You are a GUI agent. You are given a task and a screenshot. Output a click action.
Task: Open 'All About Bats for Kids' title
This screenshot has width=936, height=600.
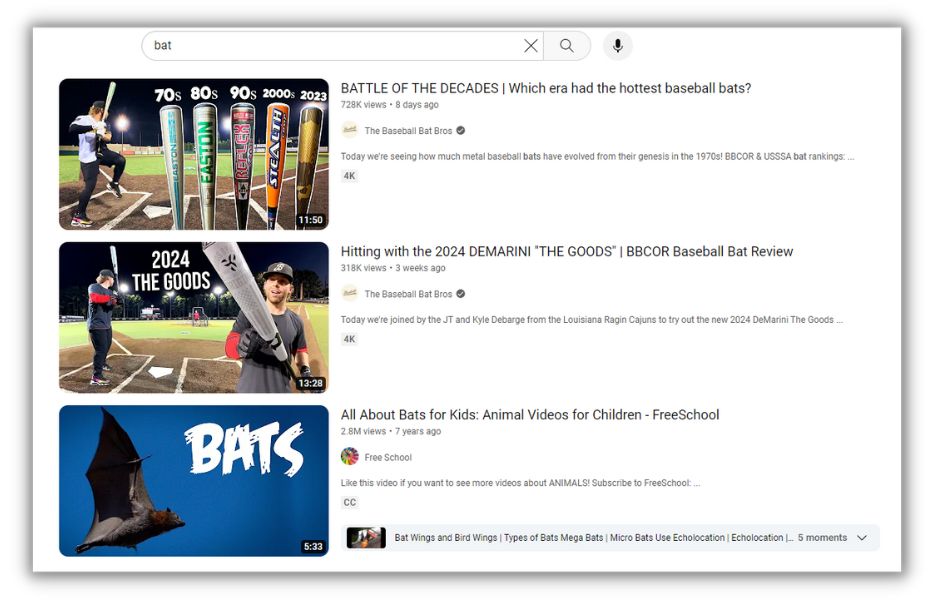pyautogui.click(x=529, y=414)
